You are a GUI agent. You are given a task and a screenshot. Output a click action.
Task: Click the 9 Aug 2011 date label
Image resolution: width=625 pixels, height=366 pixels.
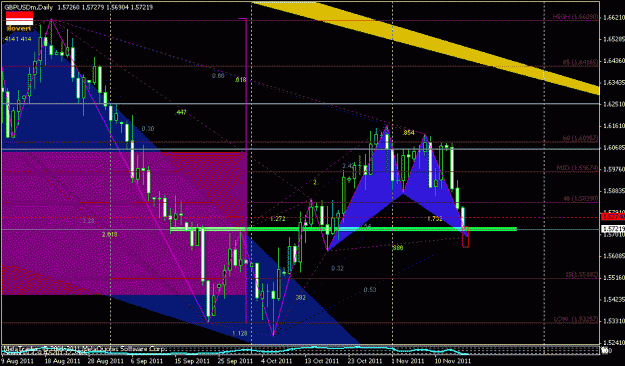pyautogui.click(x=17, y=361)
